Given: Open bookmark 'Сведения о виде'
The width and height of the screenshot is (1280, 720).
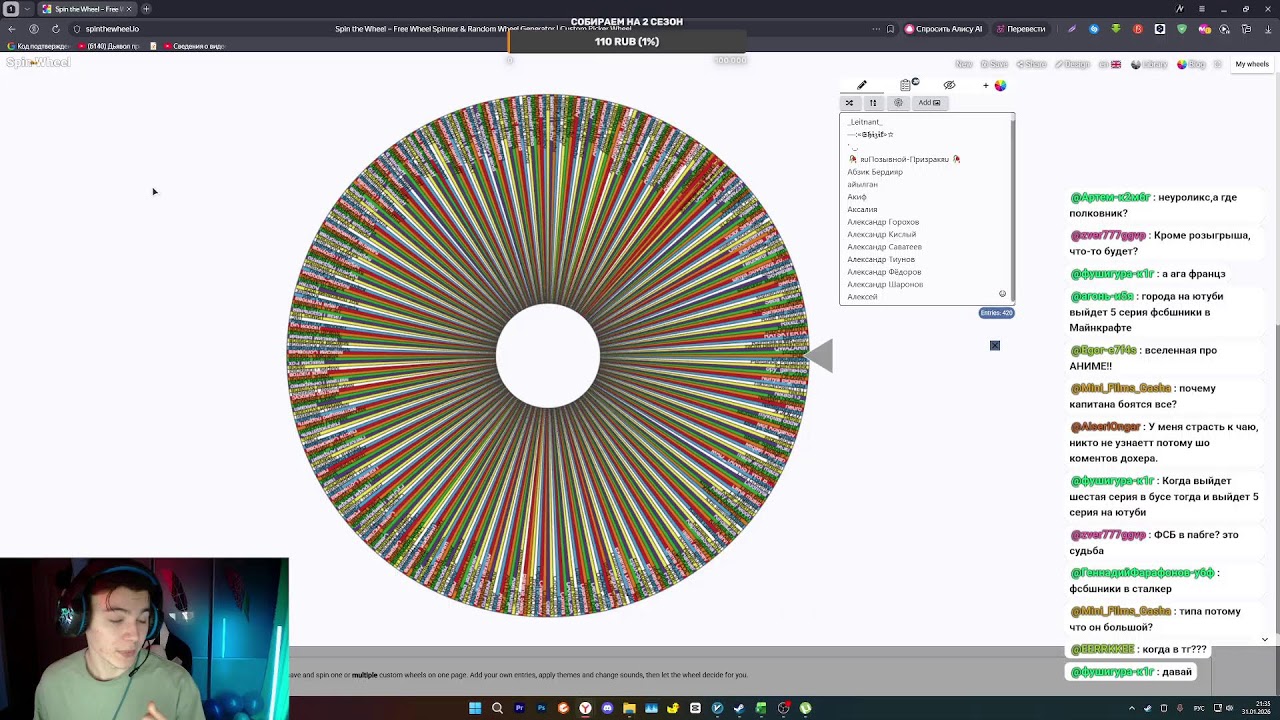Looking at the screenshot, I should point(194,46).
